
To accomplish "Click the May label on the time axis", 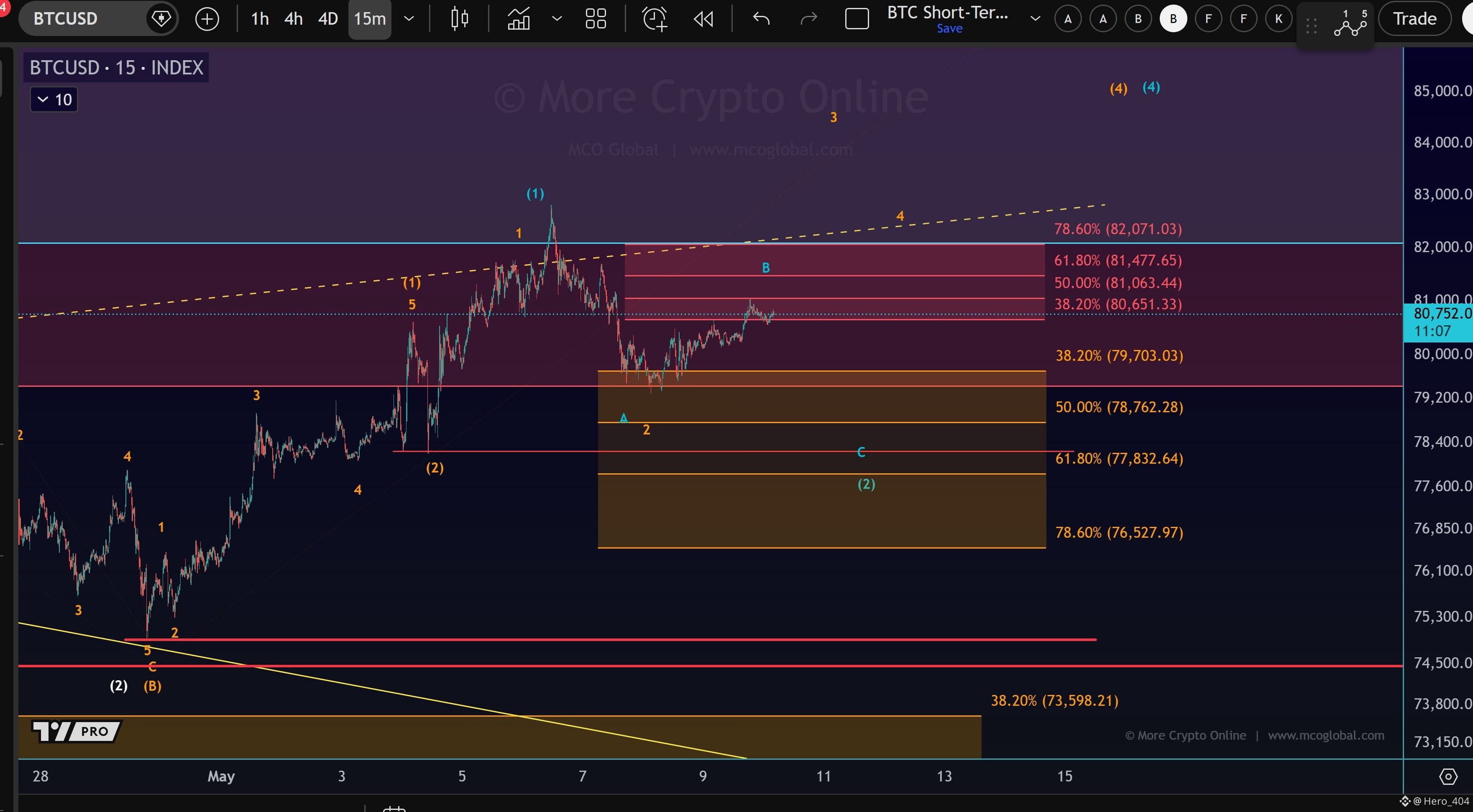I will [x=221, y=776].
